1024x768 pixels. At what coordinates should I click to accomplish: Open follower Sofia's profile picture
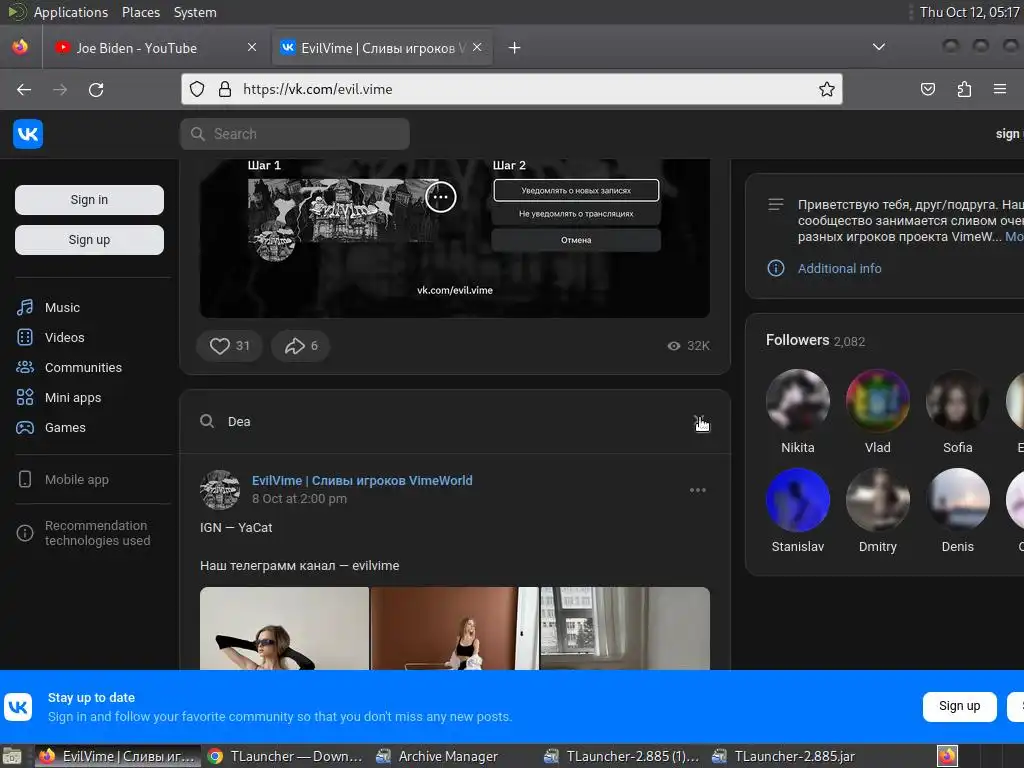[958, 401]
